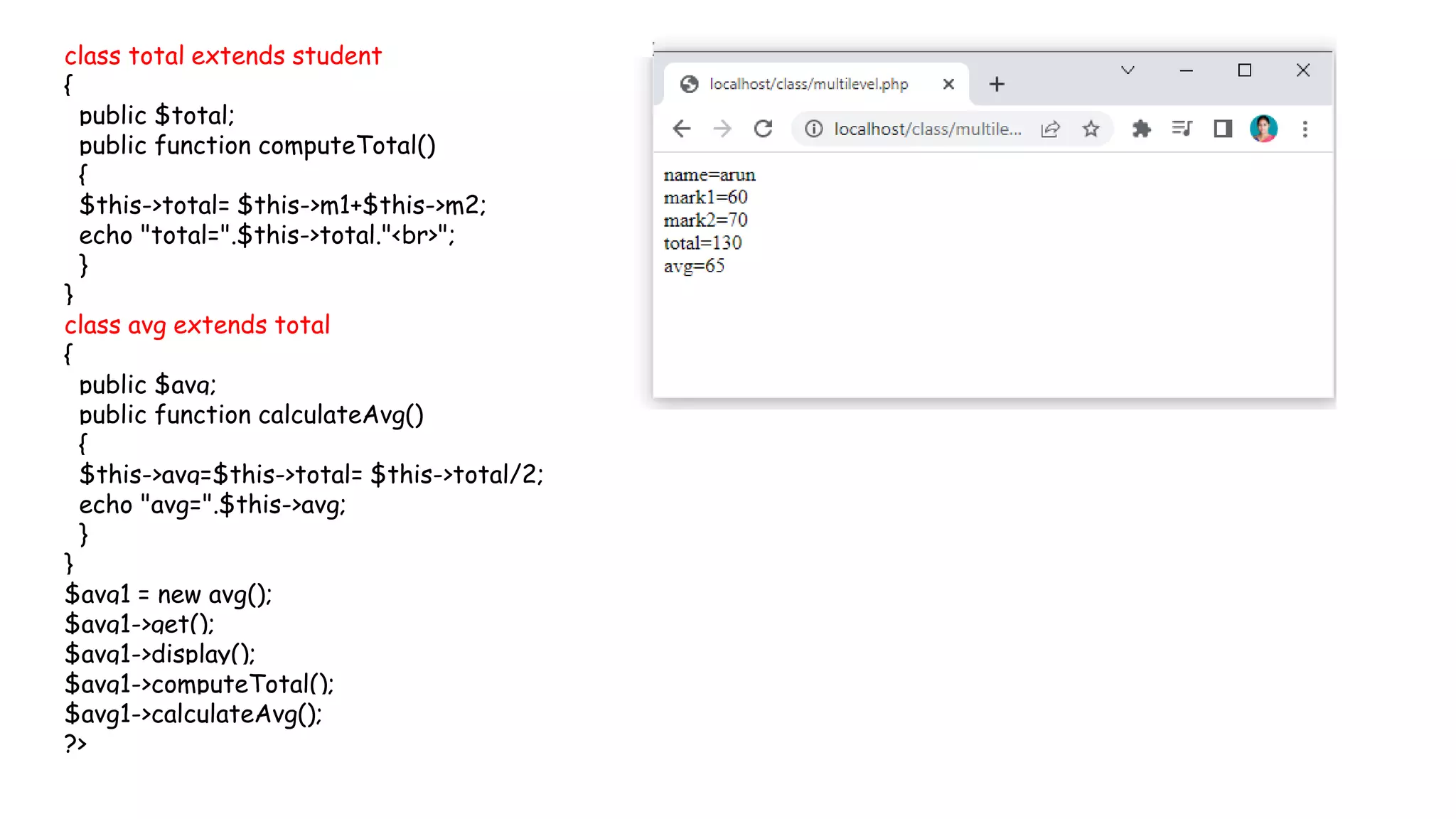Click the output line total=130
Screen dimensions: 1456x819
702,243
